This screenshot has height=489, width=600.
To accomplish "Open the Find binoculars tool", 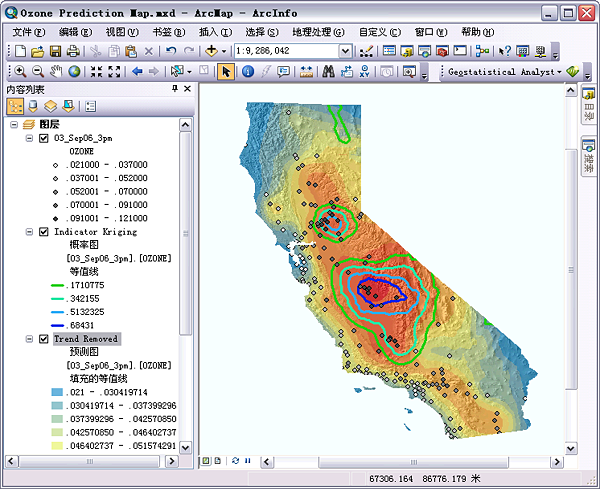I will tap(328, 72).
